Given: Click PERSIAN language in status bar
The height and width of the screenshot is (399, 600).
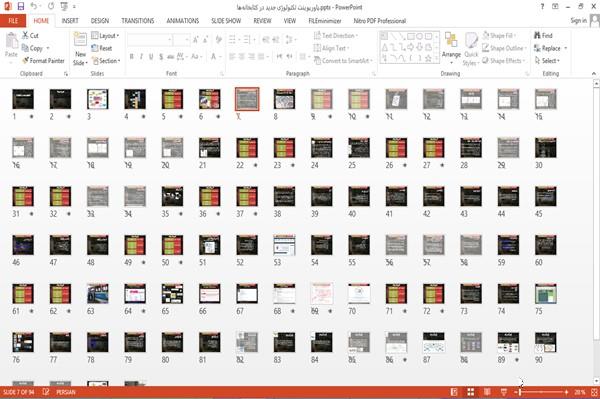Looking at the screenshot, I should [x=66, y=392].
